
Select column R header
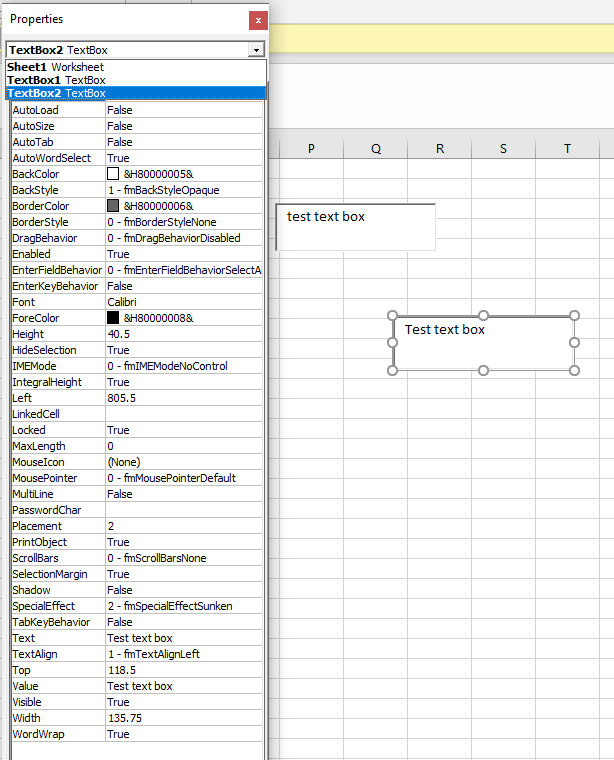pos(440,148)
